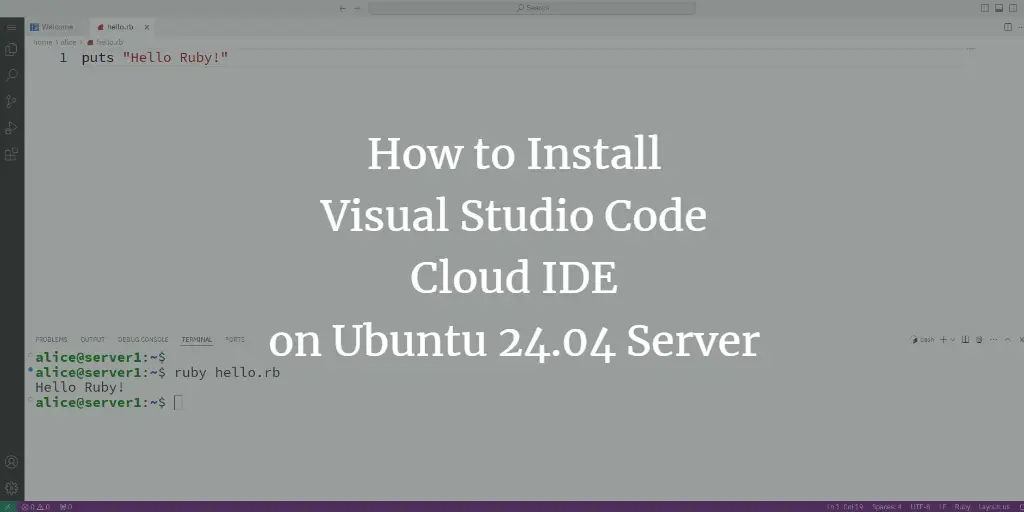The height and width of the screenshot is (512, 1024).
Task: Go forward with the right arrow
Action: point(357,8)
